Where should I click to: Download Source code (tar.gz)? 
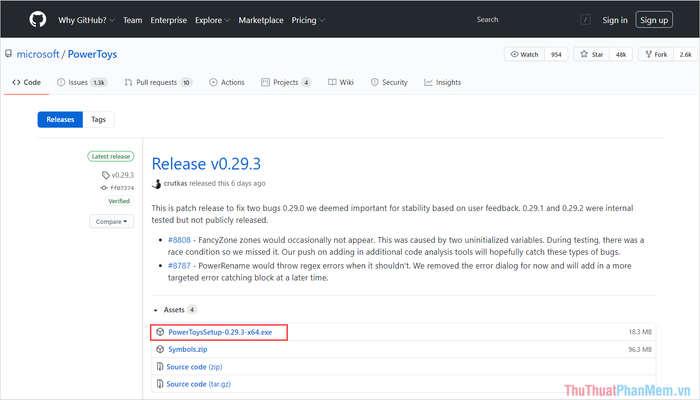[199, 384]
